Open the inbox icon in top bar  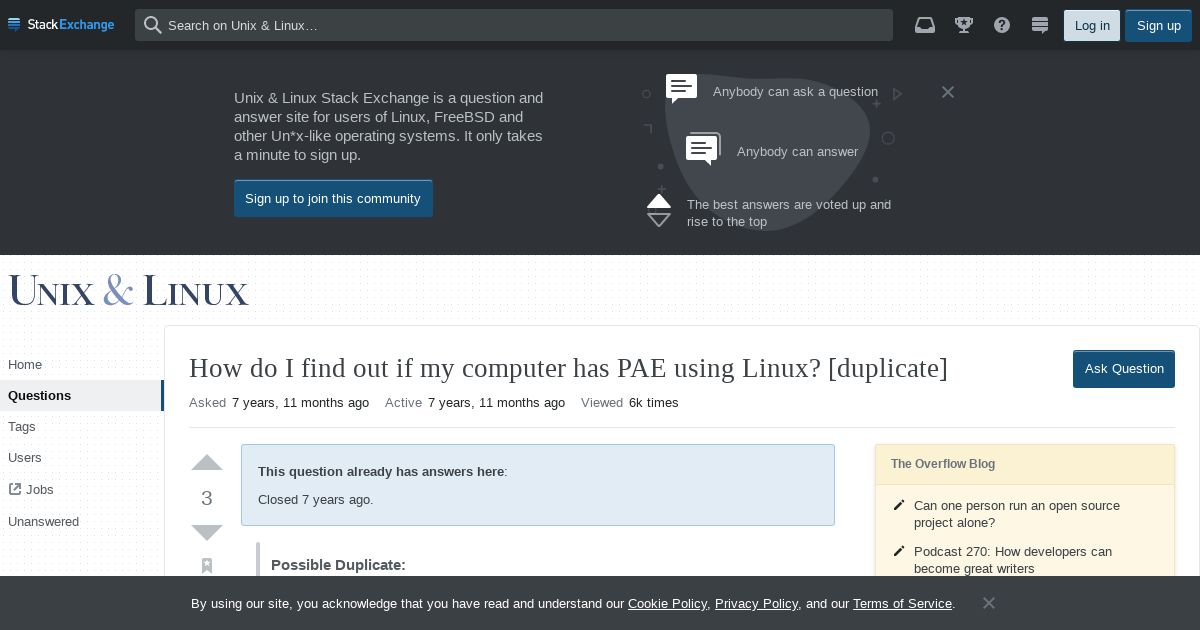coord(925,25)
